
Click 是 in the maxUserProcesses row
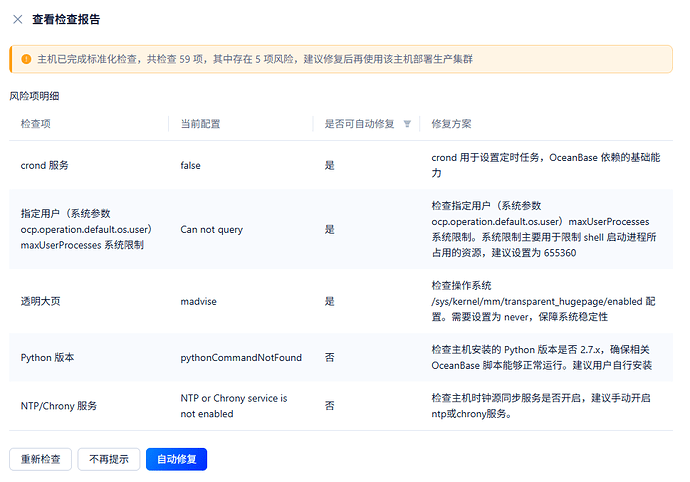[x=330, y=229]
